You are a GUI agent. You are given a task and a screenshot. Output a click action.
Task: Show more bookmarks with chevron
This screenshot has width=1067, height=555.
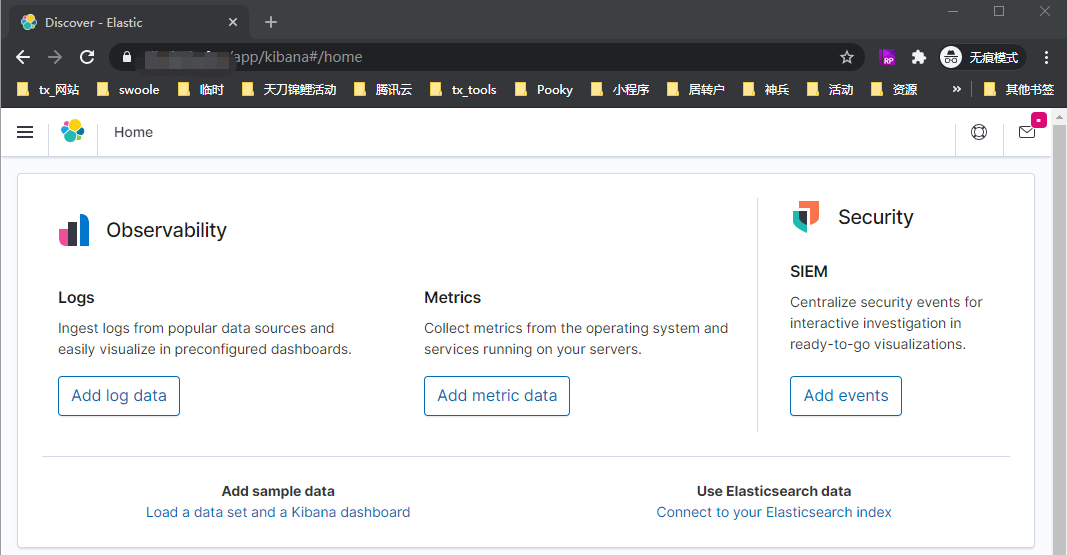click(x=957, y=89)
